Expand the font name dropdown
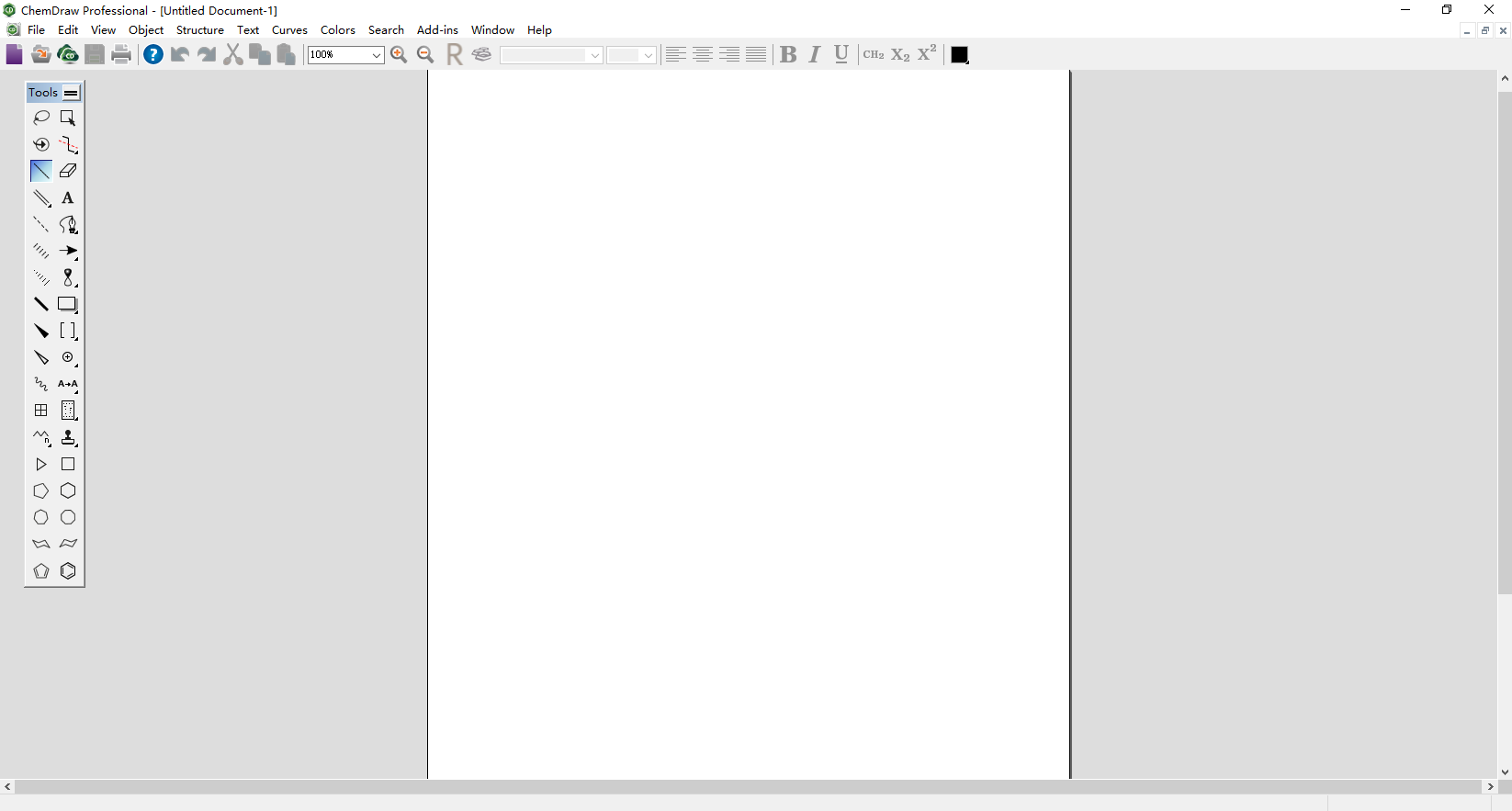Image resolution: width=1512 pixels, height=811 pixels. click(x=594, y=55)
